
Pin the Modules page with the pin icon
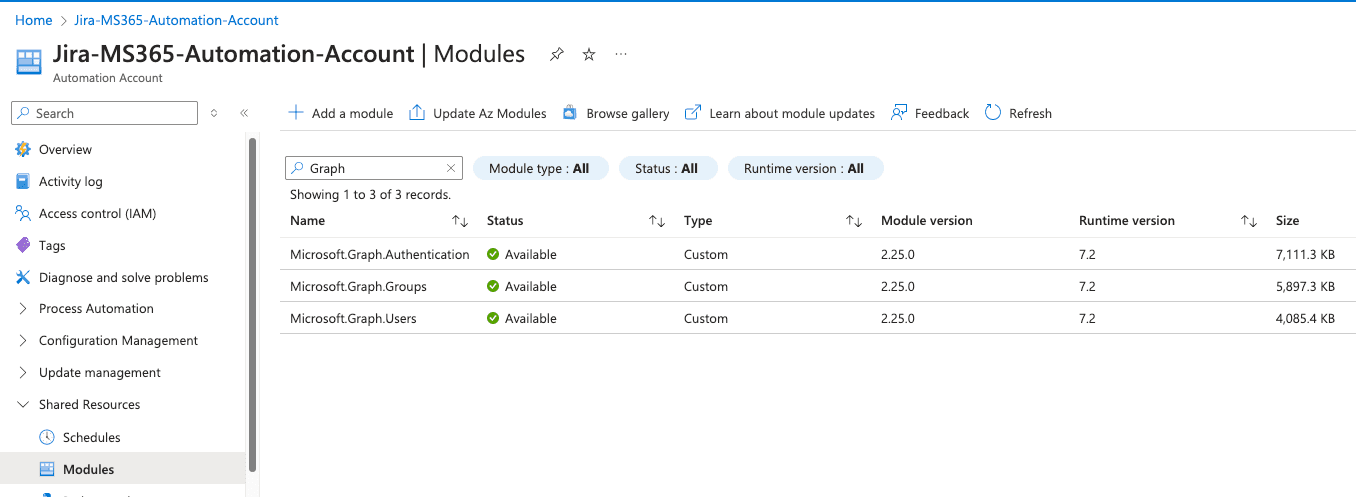coord(557,55)
